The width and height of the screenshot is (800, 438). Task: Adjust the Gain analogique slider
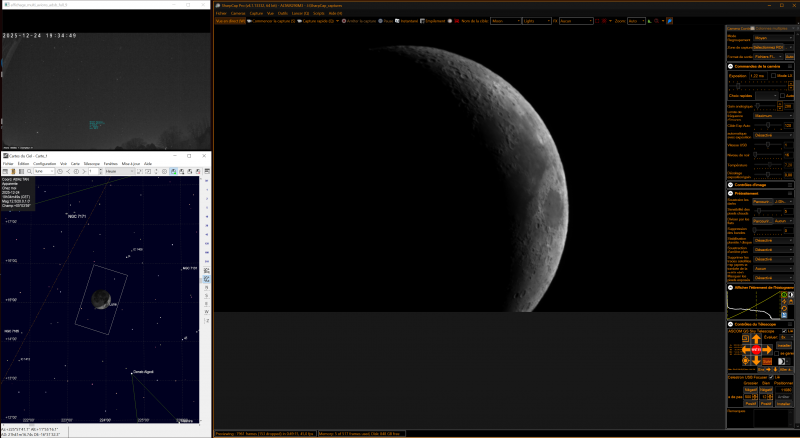[x=765, y=106]
